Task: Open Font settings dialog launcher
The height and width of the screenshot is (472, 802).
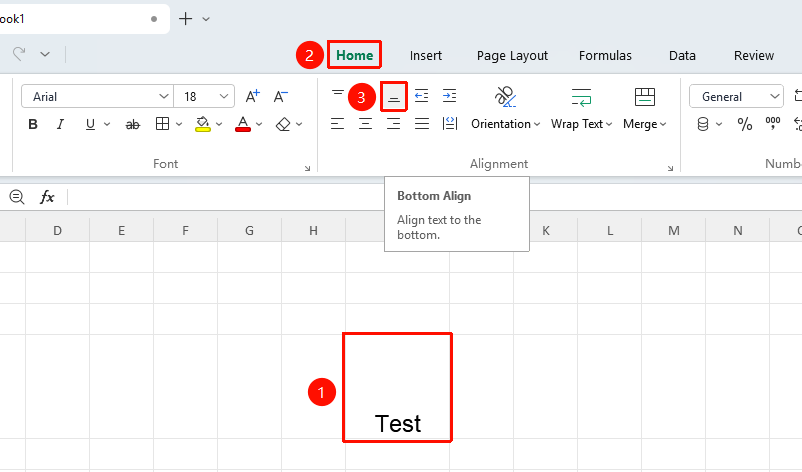Action: pos(307,168)
